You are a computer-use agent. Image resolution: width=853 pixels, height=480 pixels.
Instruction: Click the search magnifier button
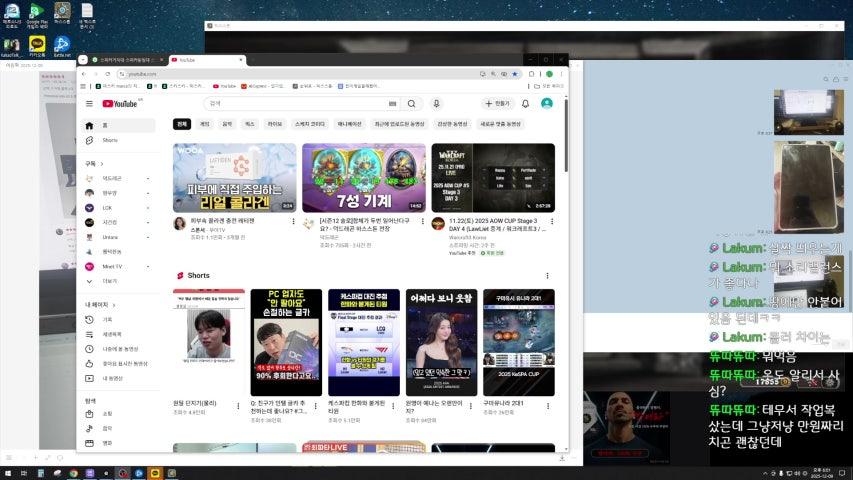click(411, 104)
